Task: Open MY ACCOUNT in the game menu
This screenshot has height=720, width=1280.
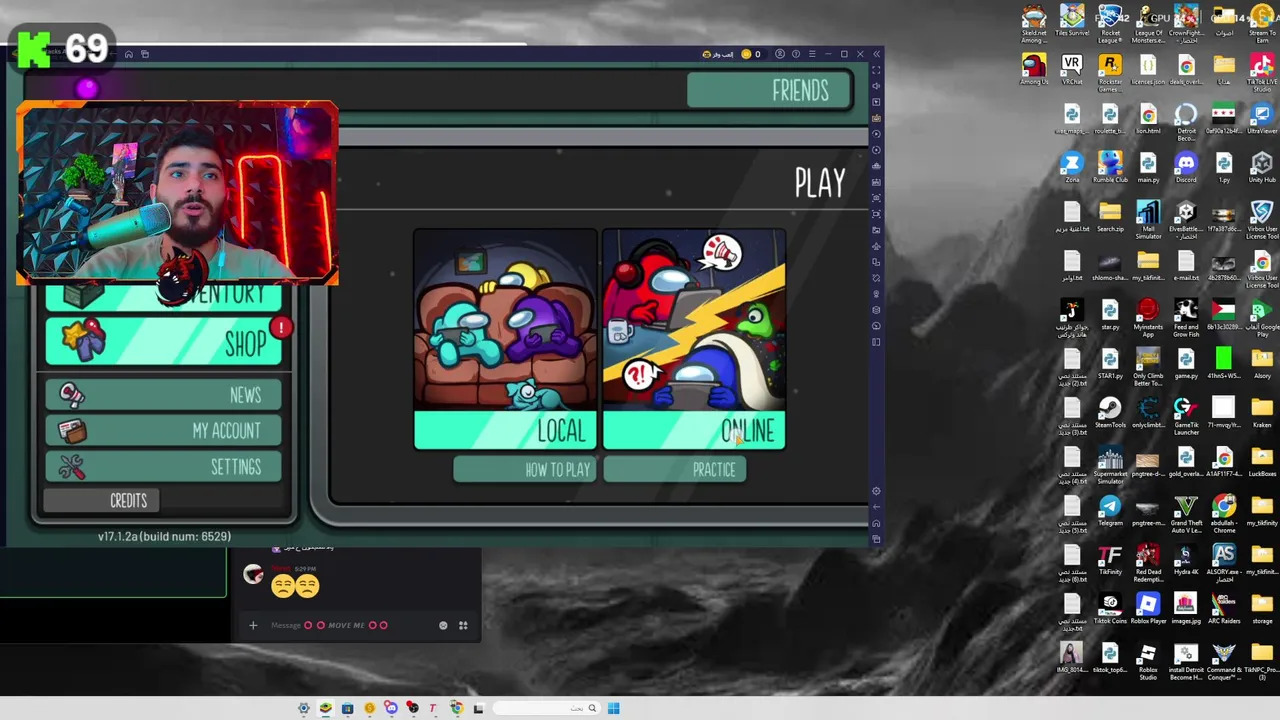Action: click(x=164, y=431)
